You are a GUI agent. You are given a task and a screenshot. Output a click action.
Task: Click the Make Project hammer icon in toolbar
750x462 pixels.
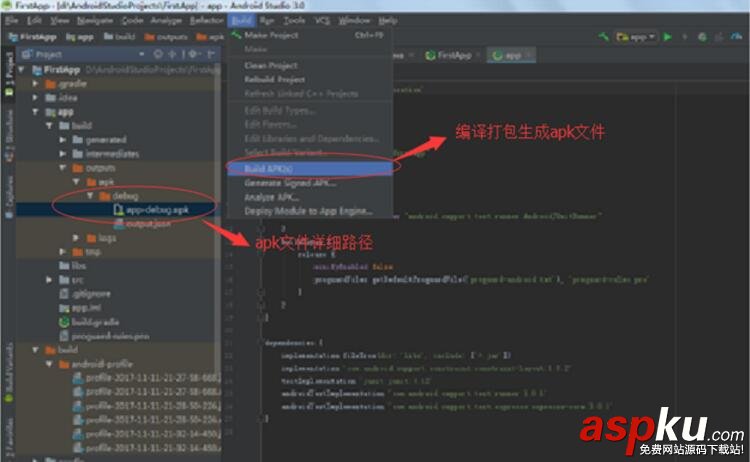tap(604, 37)
